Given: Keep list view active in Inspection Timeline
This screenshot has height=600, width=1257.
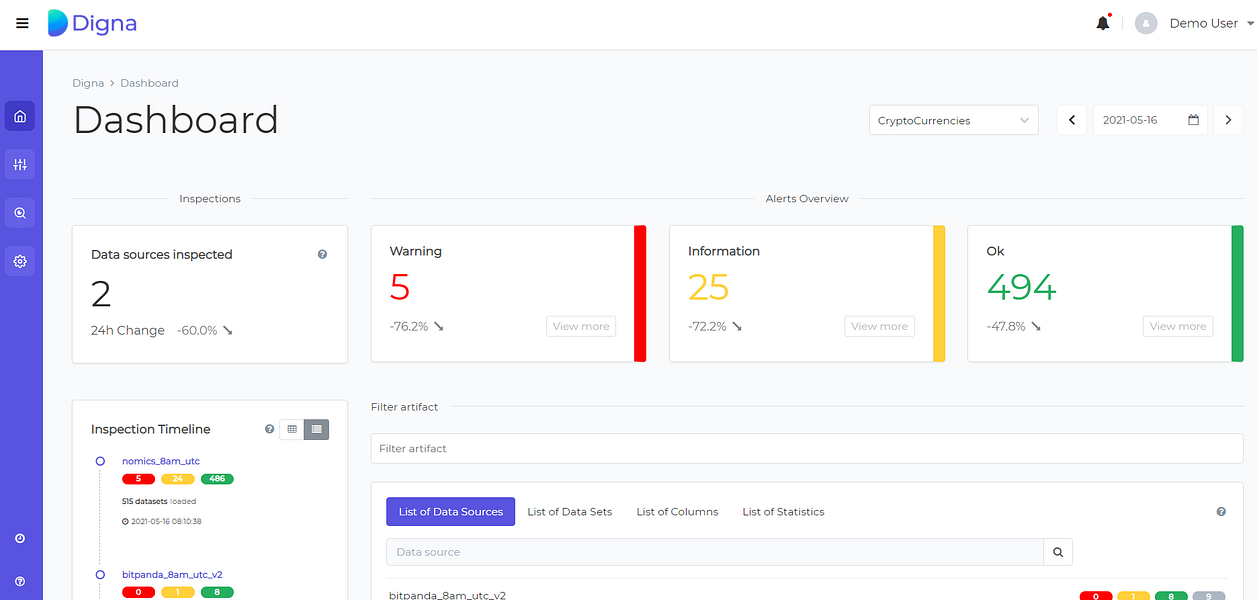Looking at the screenshot, I should pos(317,429).
